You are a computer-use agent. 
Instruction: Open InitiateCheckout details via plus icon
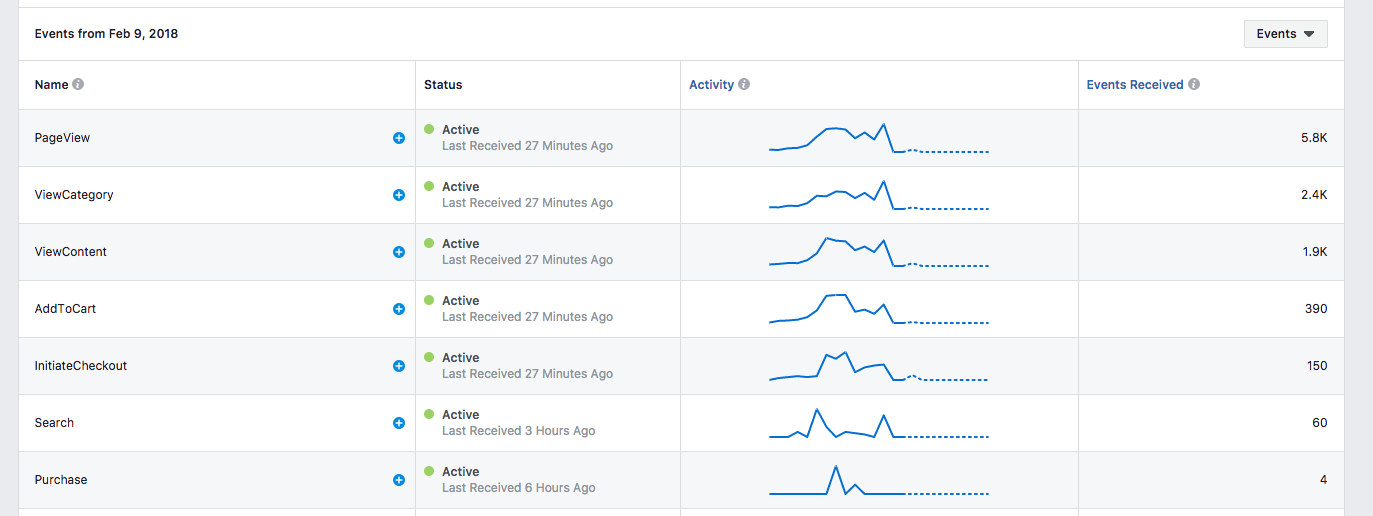[399, 366]
